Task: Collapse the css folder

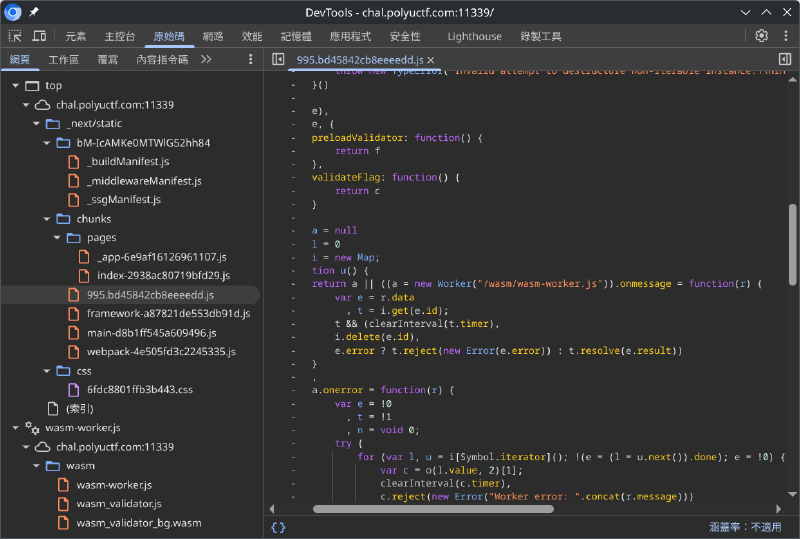Action: [46, 371]
